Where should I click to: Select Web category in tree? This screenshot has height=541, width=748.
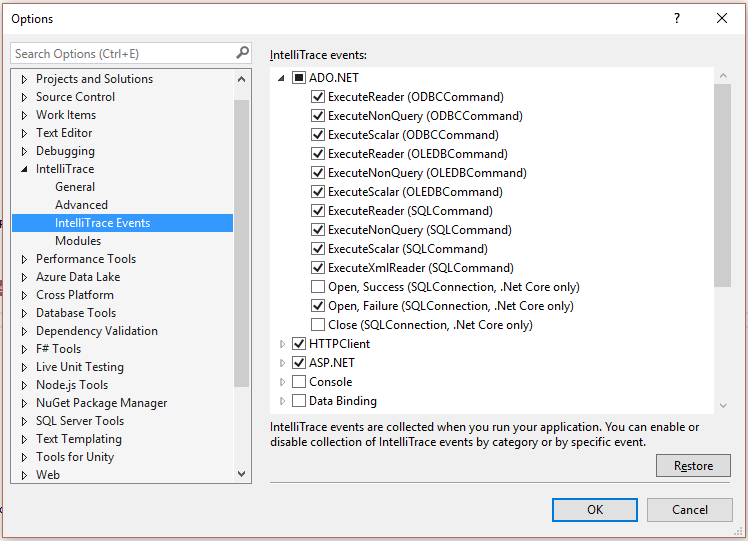(48, 475)
